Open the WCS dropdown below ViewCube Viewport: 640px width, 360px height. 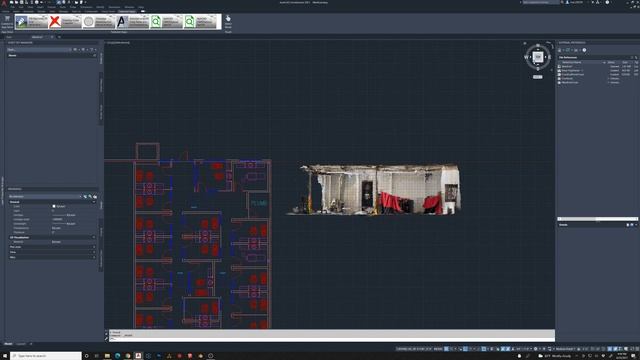[x=538, y=77]
